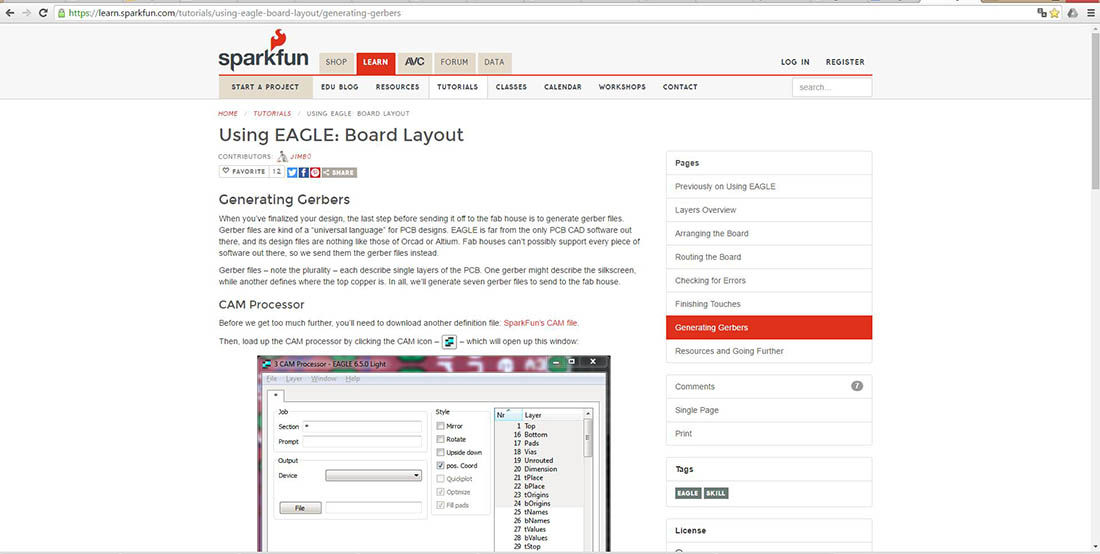Open CLASSES nav item
Image resolution: width=1100 pixels, height=554 pixels.
pyautogui.click(x=511, y=87)
